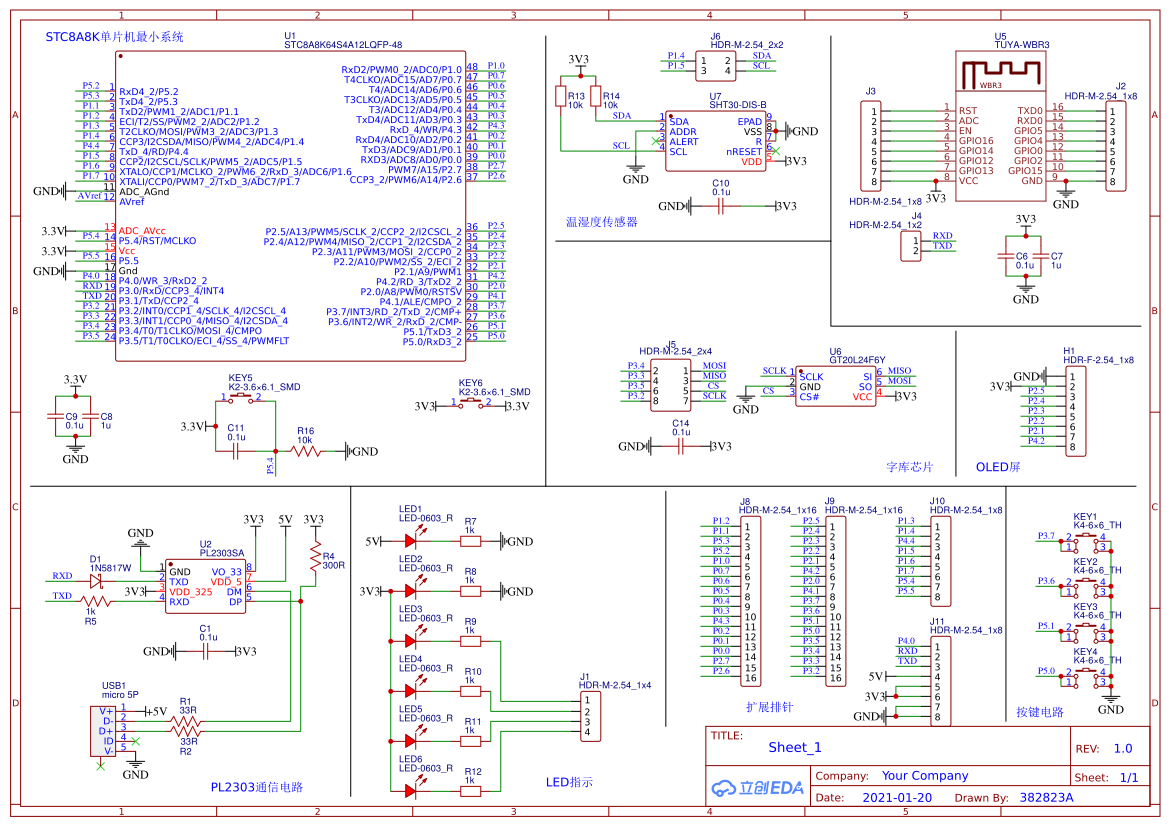Click the Drawn By 382823A value

click(1046, 797)
